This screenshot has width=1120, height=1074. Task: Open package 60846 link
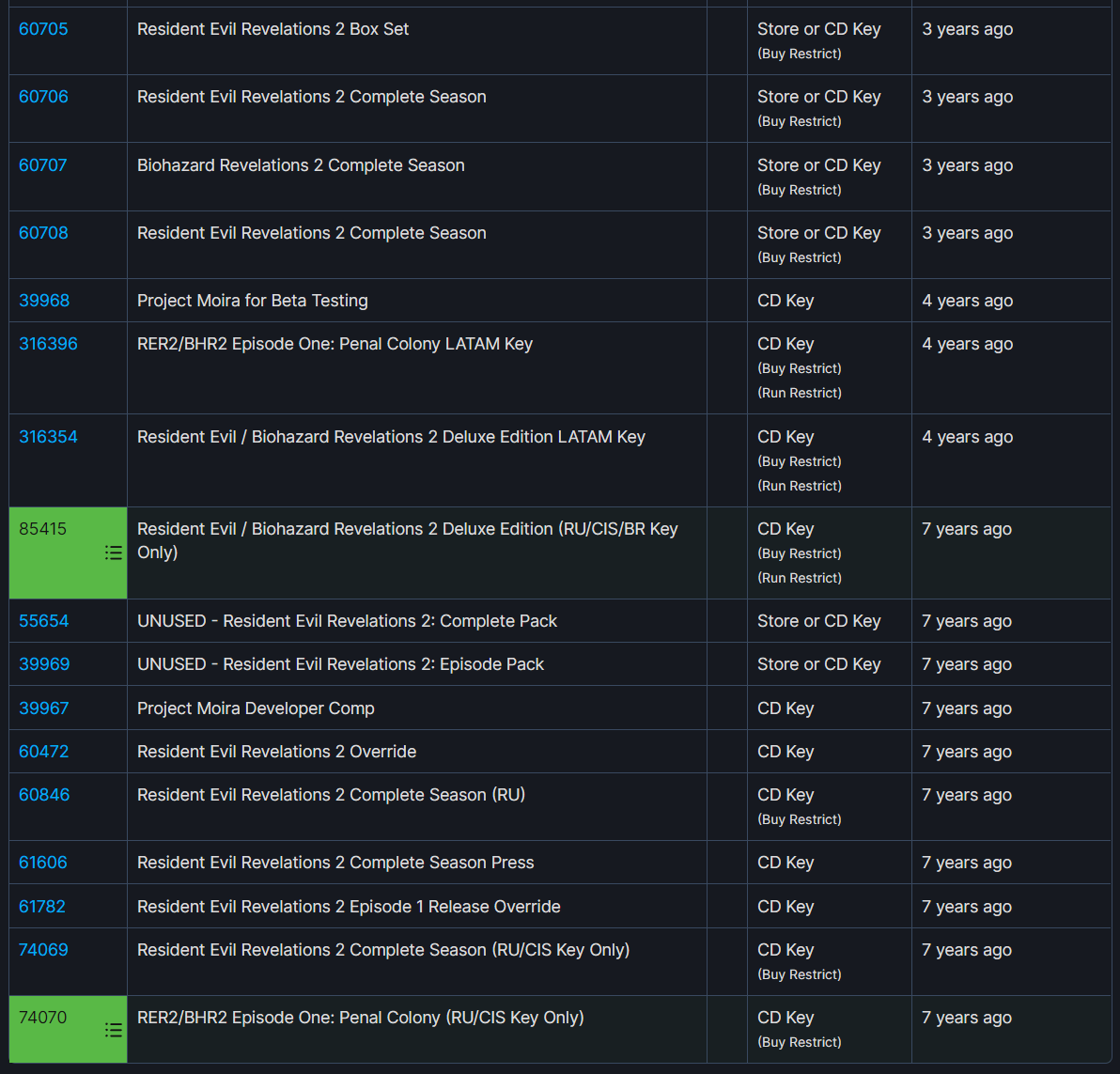(44, 795)
